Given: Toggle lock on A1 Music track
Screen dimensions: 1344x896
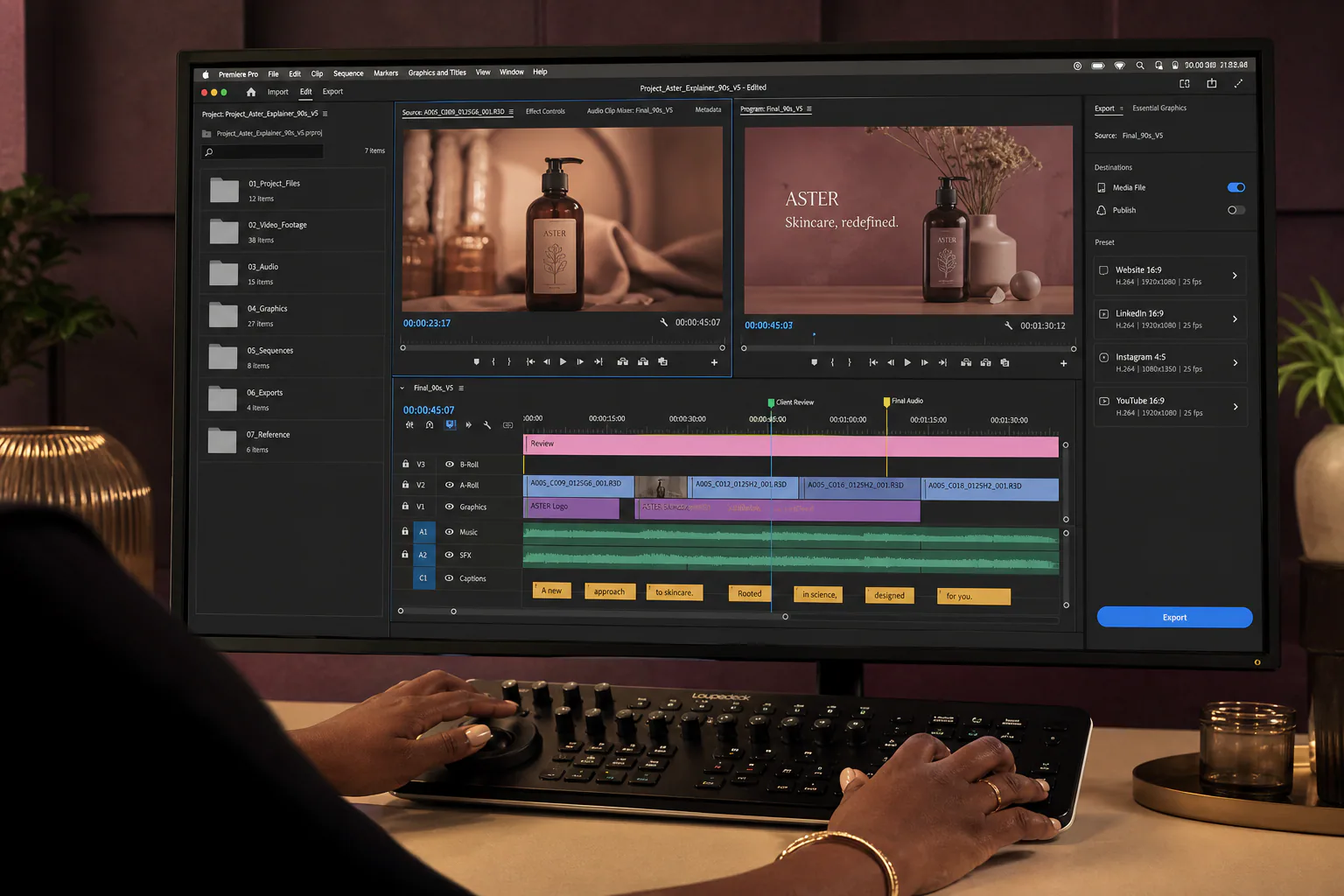Looking at the screenshot, I should (x=405, y=531).
